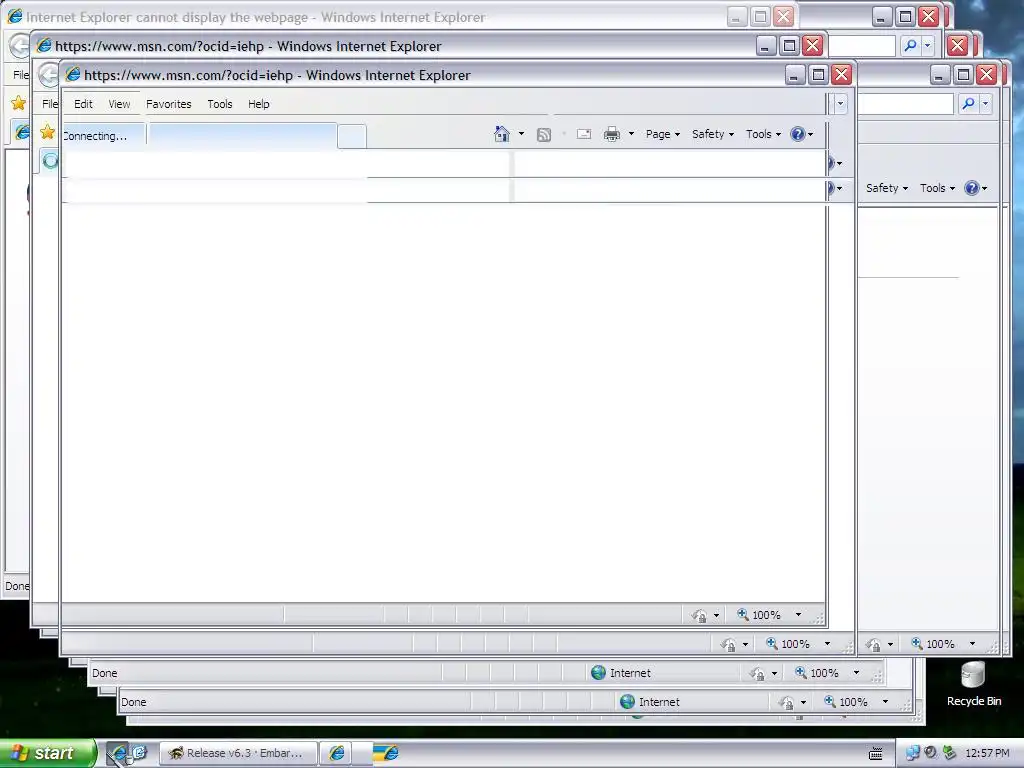Click the empty New Tab button
The image size is (1024, 768).
point(352,136)
